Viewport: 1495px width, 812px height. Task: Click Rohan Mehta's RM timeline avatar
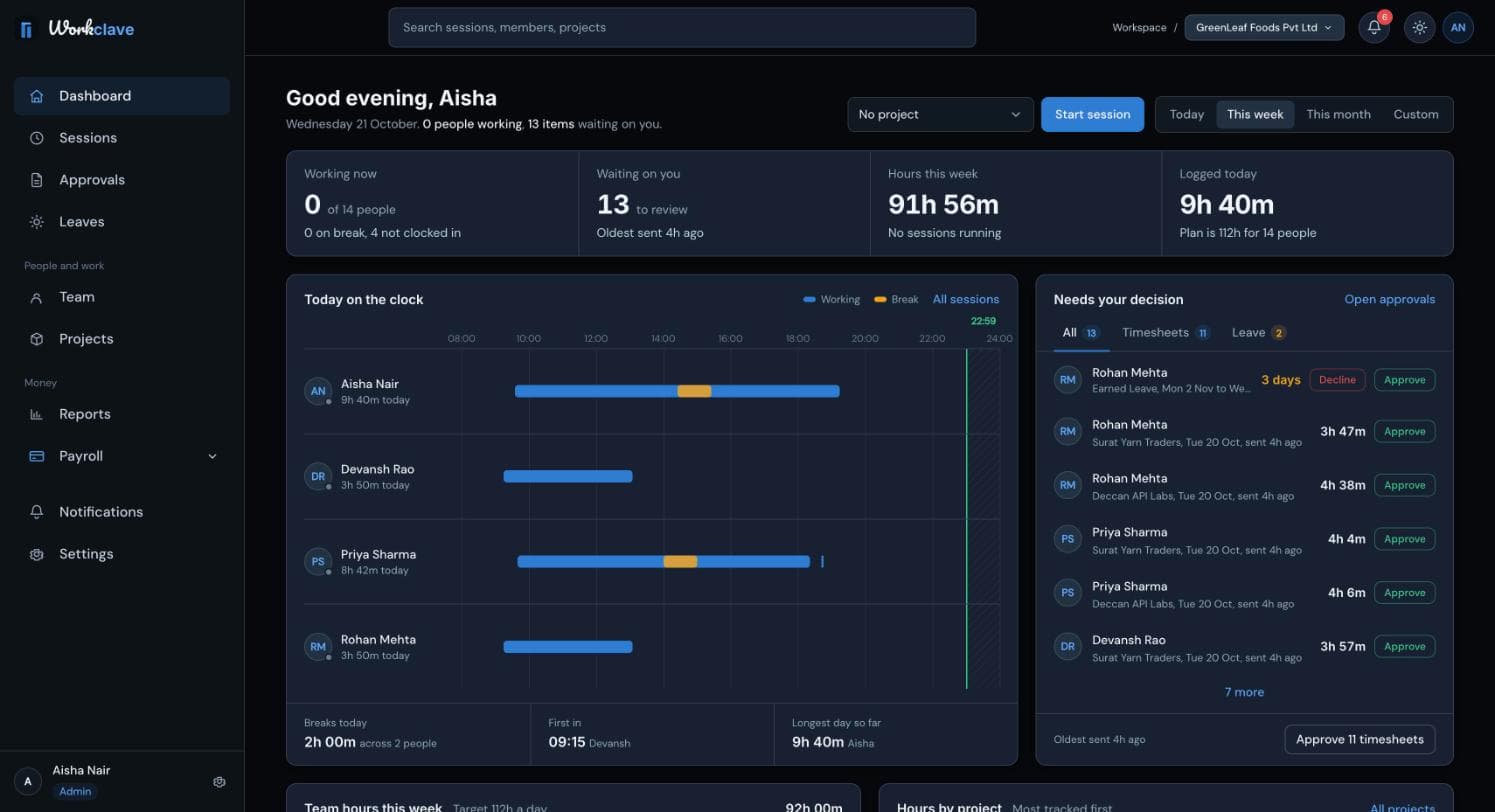pyautogui.click(x=318, y=646)
